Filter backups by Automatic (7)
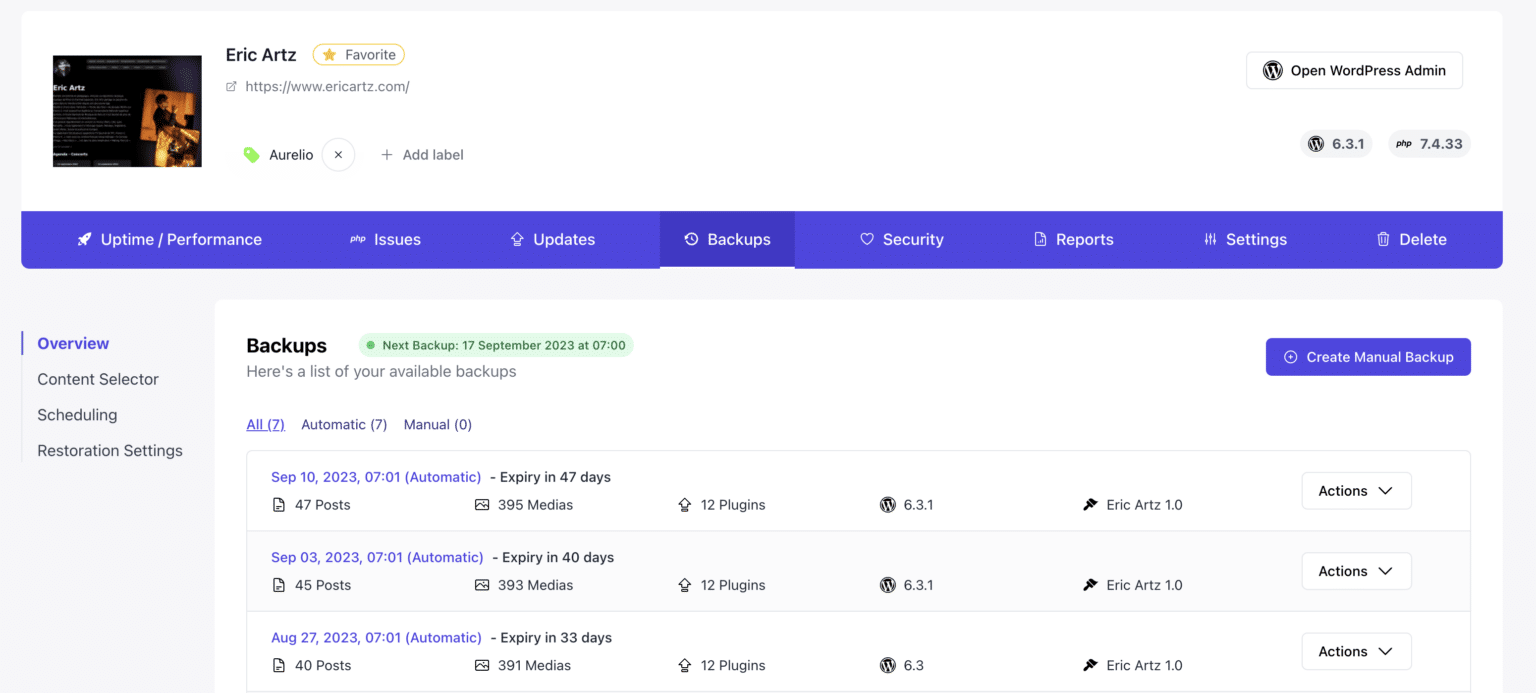 [x=344, y=425]
